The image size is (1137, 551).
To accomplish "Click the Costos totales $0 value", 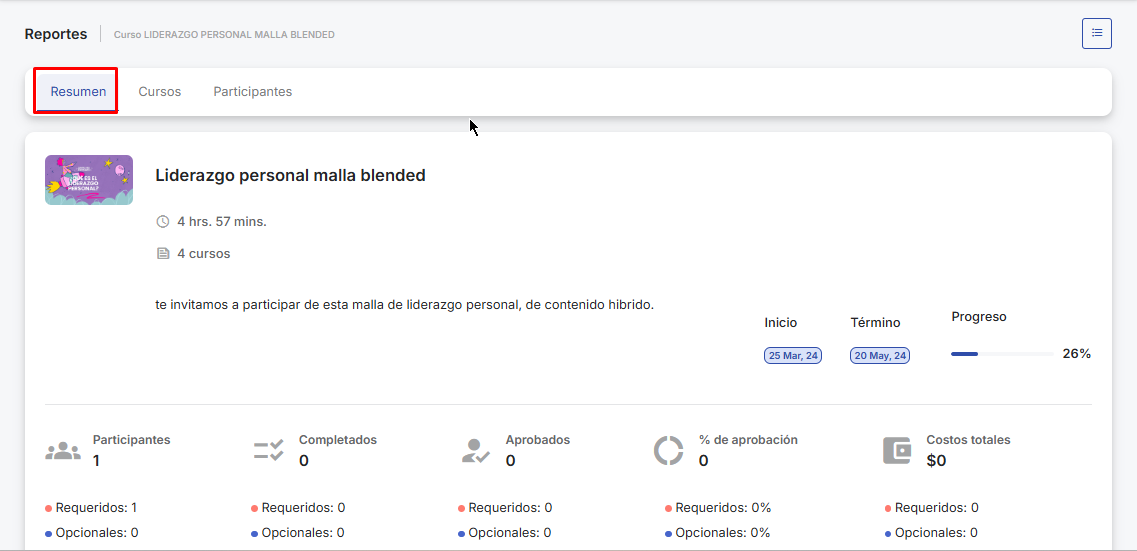I will point(936,461).
